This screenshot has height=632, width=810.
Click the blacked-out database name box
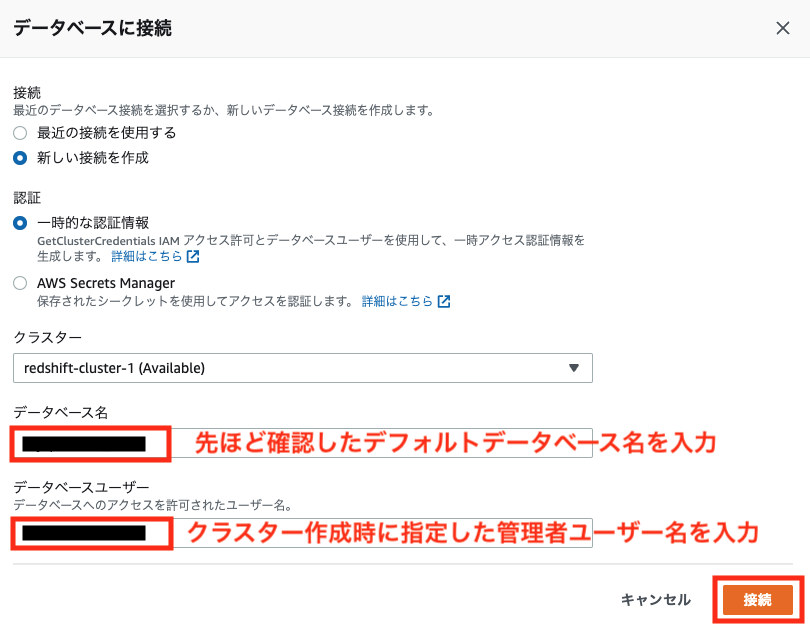[88, 441]
